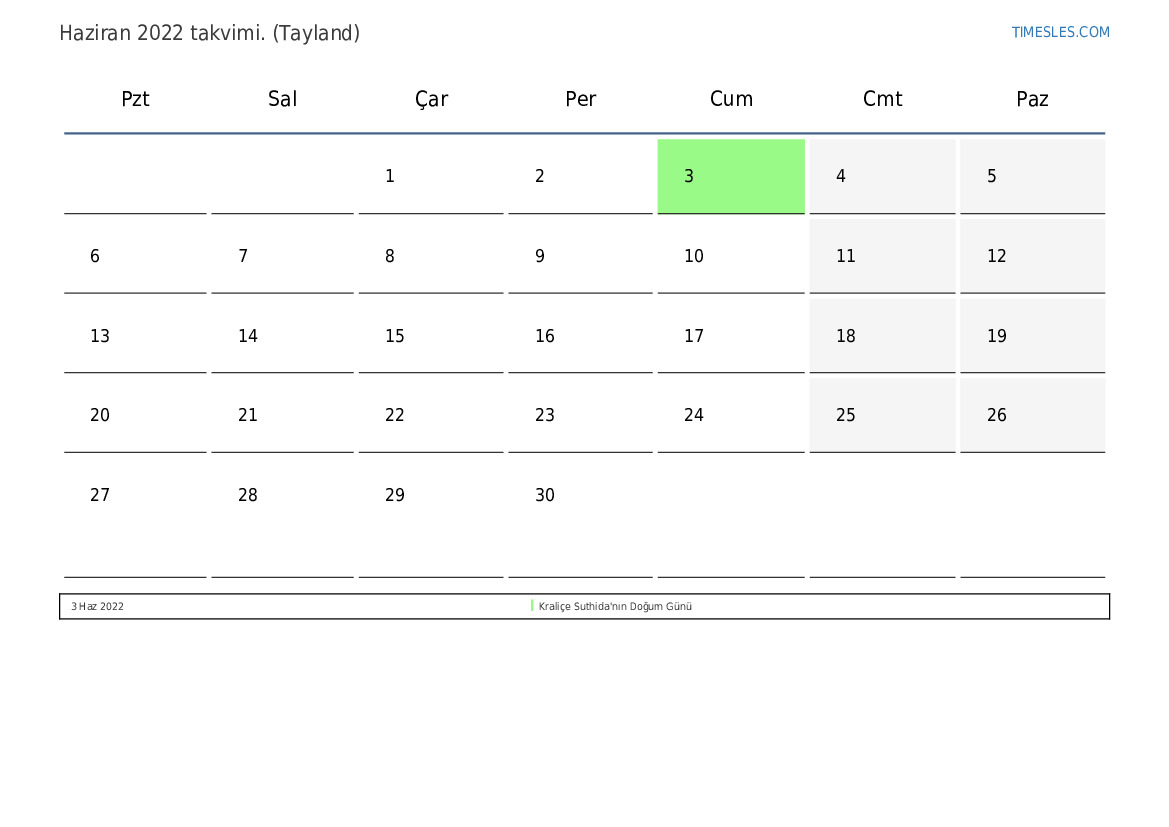Select Friday June 24 cell
The image size is (1169, 827).
coord(731,415)
